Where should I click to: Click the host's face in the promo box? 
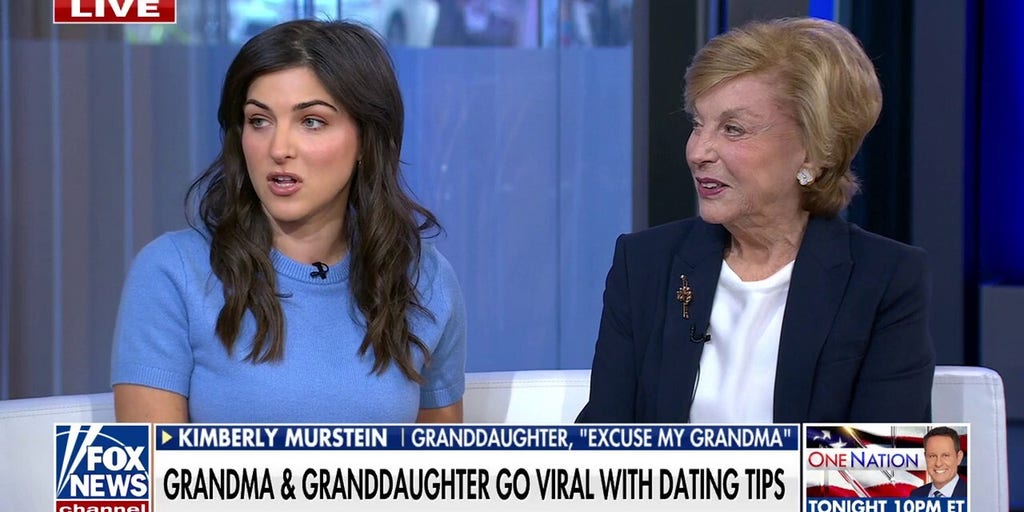point(942,455)
